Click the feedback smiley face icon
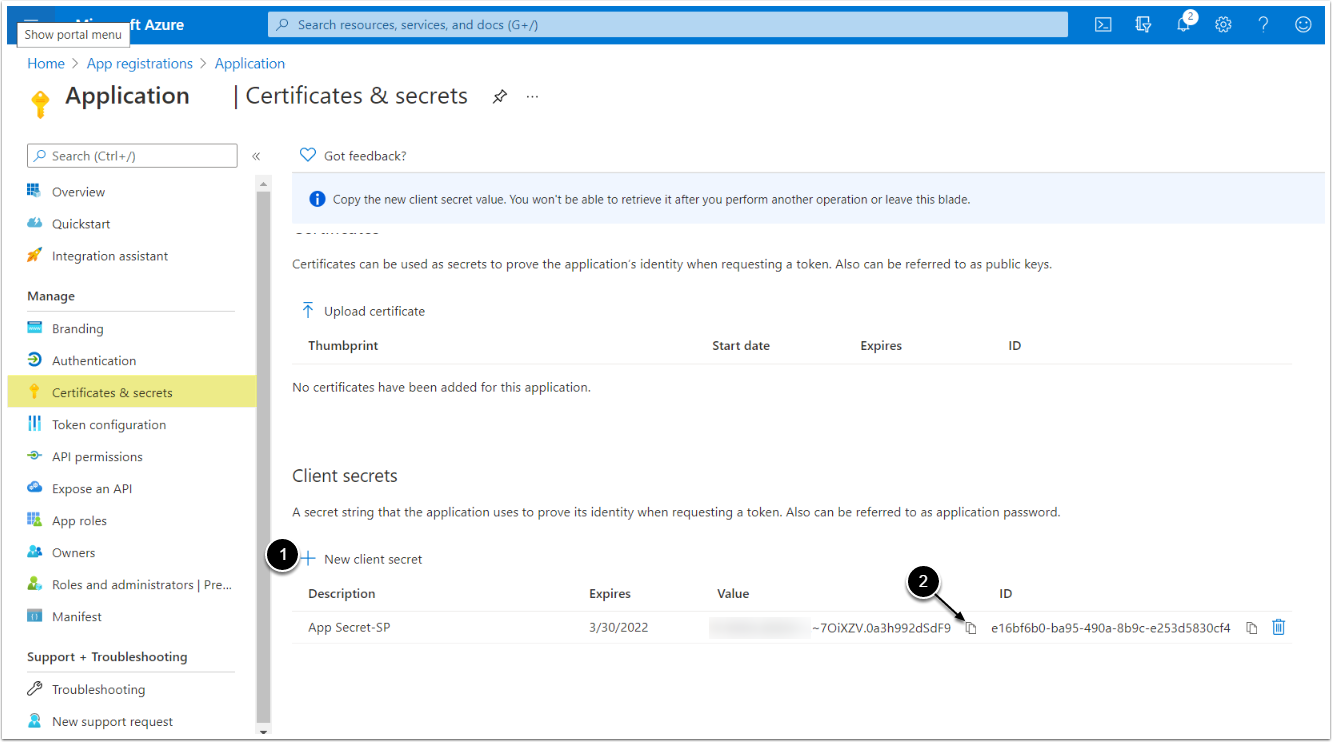The height and width of the screenshot is (742, 1332). (x=1303, y=25)
